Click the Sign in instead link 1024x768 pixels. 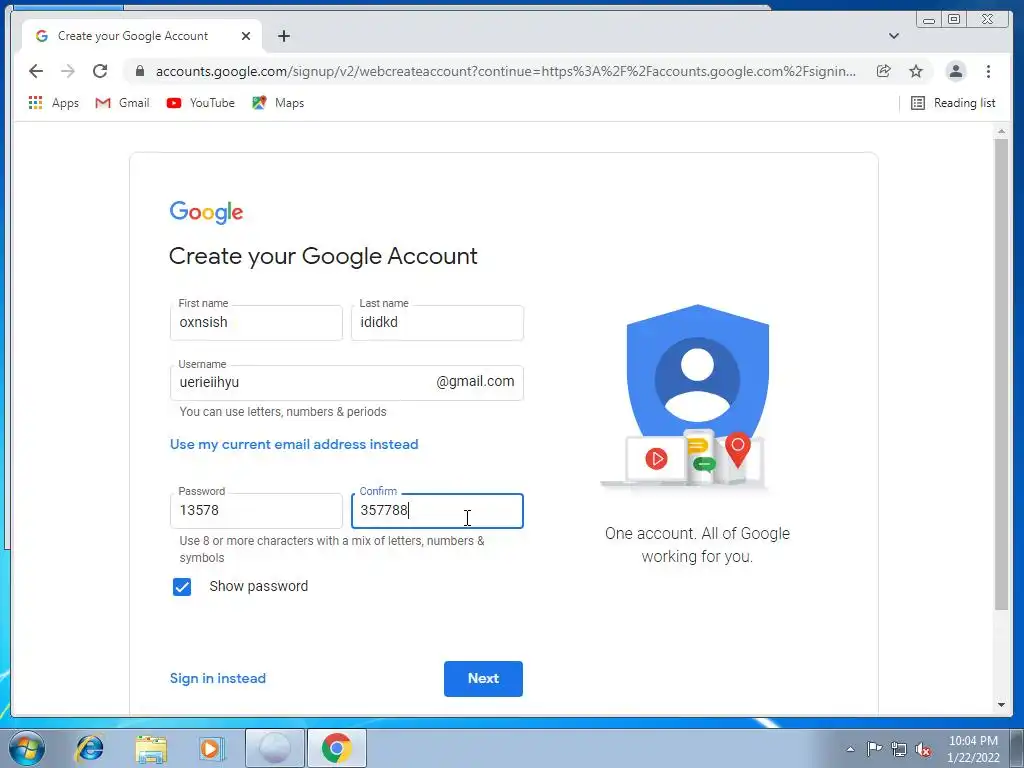217,678
